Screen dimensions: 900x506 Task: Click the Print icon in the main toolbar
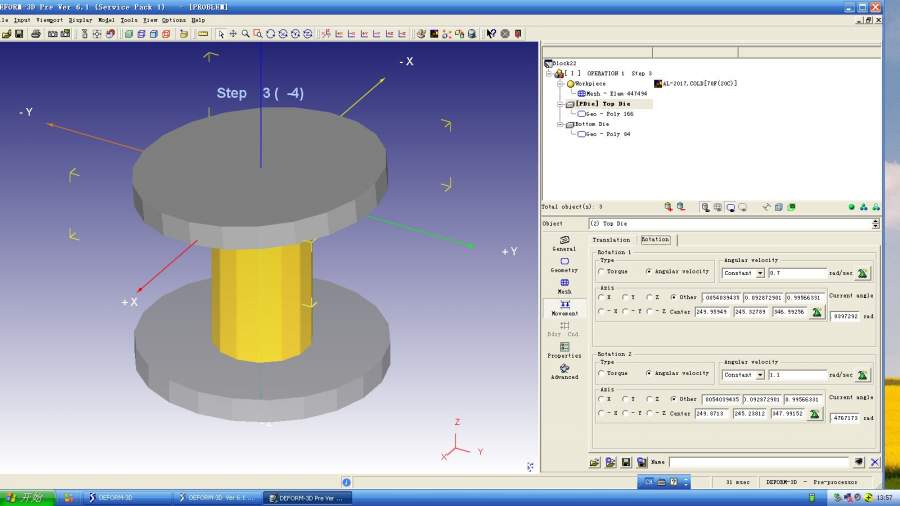36,34
